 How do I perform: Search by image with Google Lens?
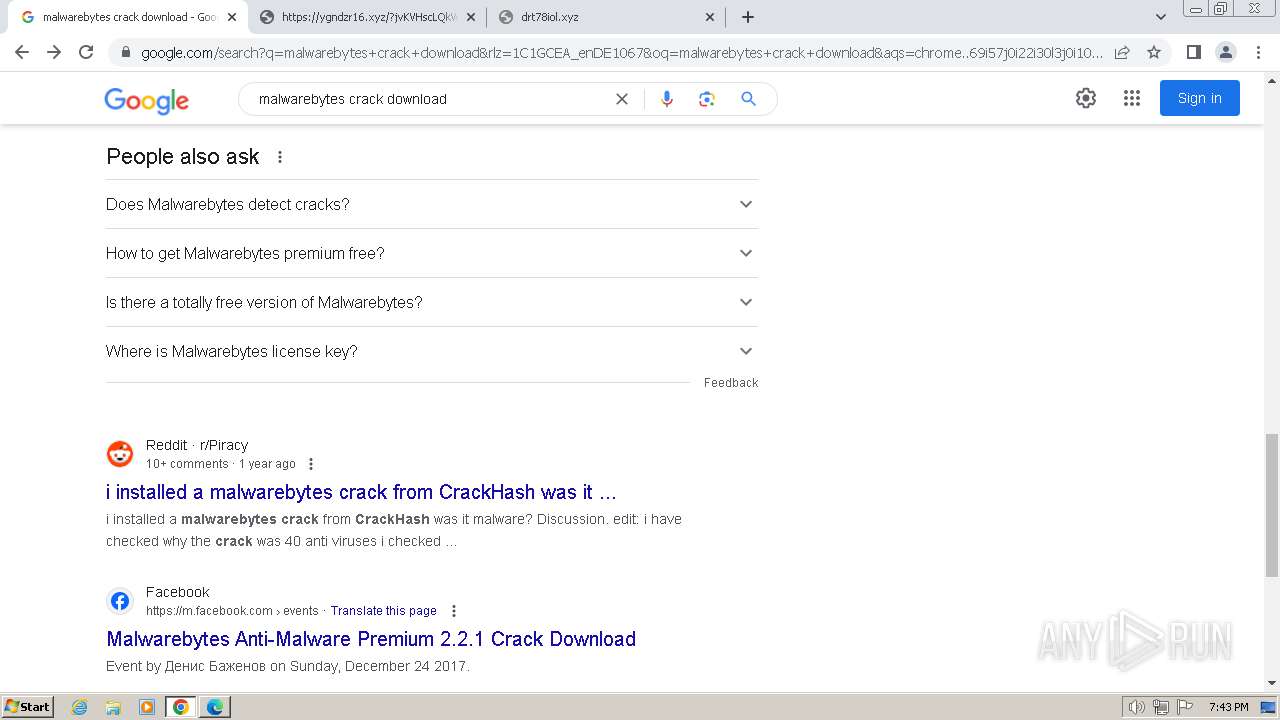coord(707,99)
